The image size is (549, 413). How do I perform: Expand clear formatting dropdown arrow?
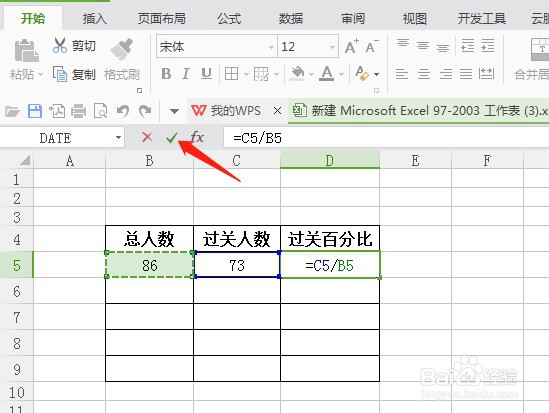[x=376, y=74]
